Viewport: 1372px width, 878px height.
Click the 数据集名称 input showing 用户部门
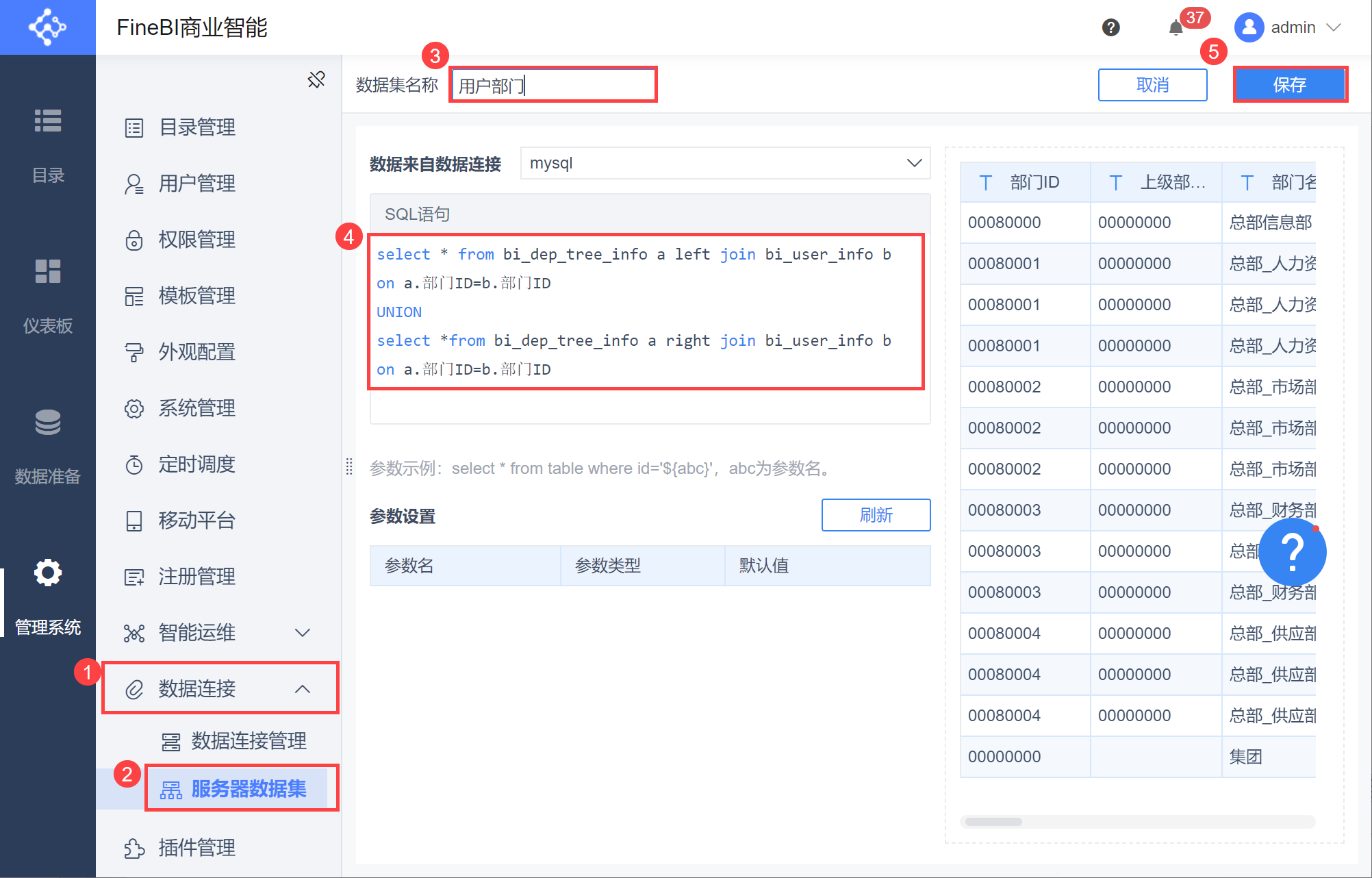(x=553, y=84)
